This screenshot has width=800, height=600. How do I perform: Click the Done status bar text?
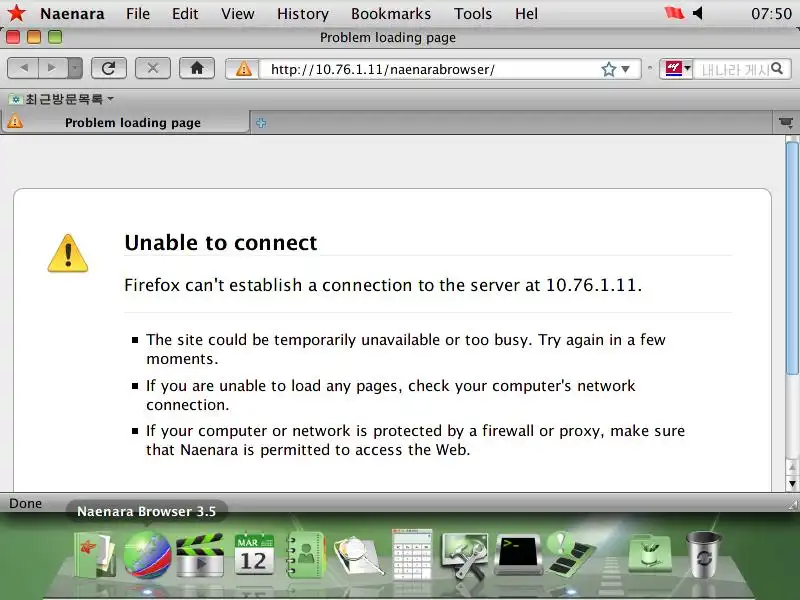click(26, 504)
